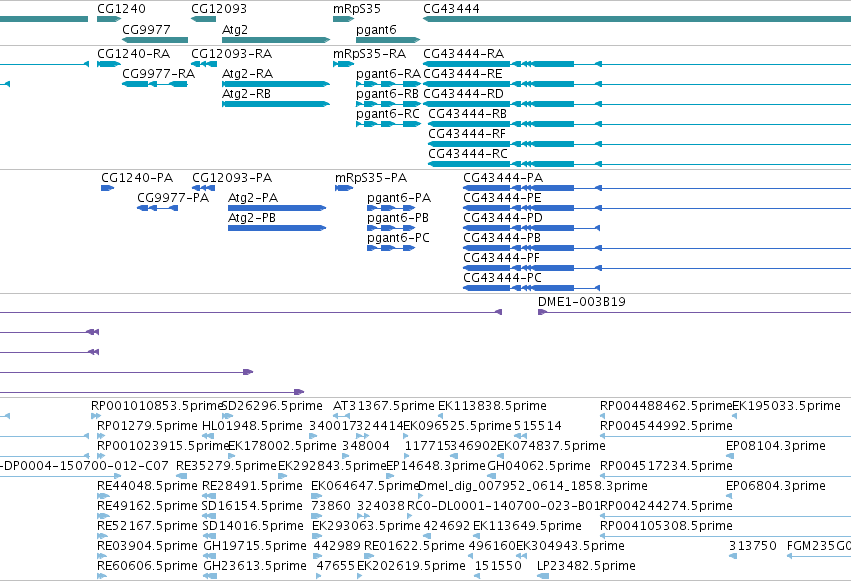
Task: Click the CG43444-RD transcript label
Action: [463, 94]
